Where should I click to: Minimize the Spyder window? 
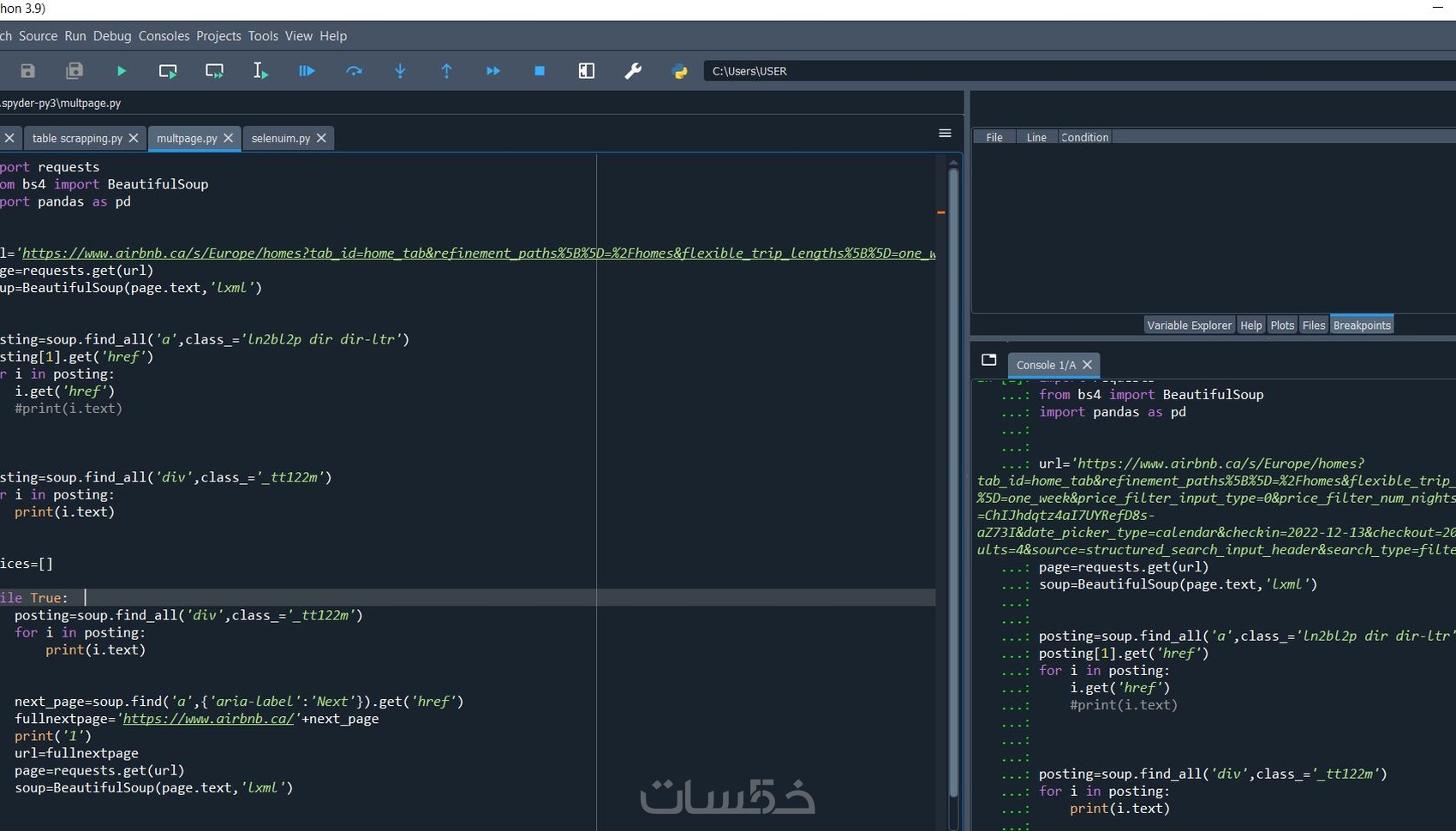pyautogui.click(x=1438, y=7)
